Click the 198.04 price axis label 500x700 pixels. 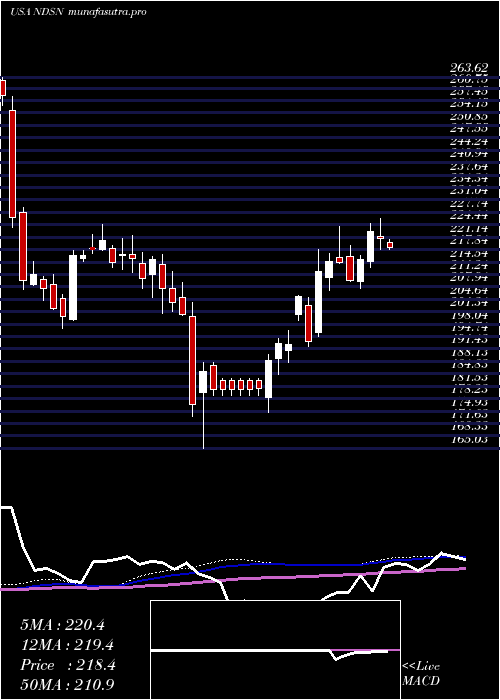click(469, 315)
